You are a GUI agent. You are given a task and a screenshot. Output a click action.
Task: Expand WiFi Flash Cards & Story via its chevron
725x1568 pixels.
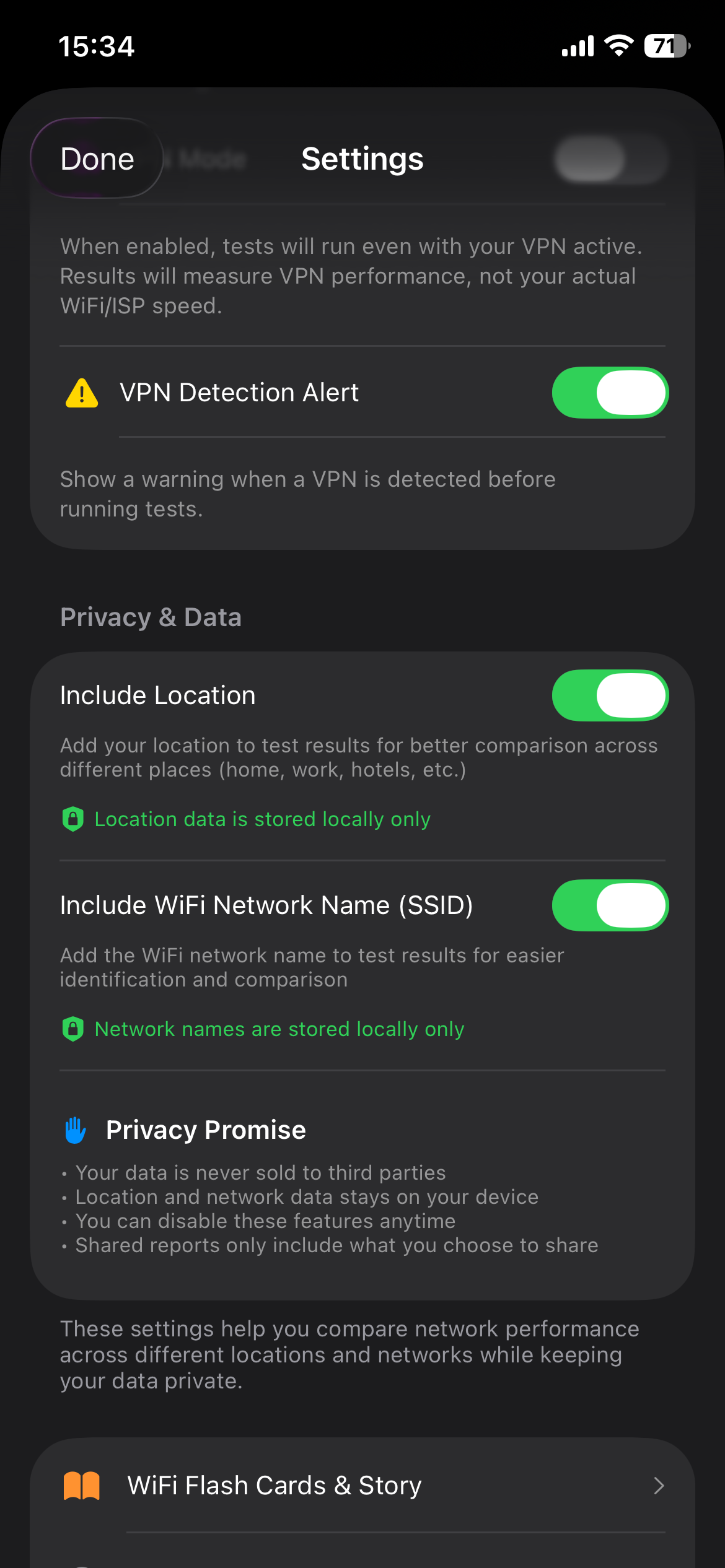pyautogui.click(x=659, y=1486)
